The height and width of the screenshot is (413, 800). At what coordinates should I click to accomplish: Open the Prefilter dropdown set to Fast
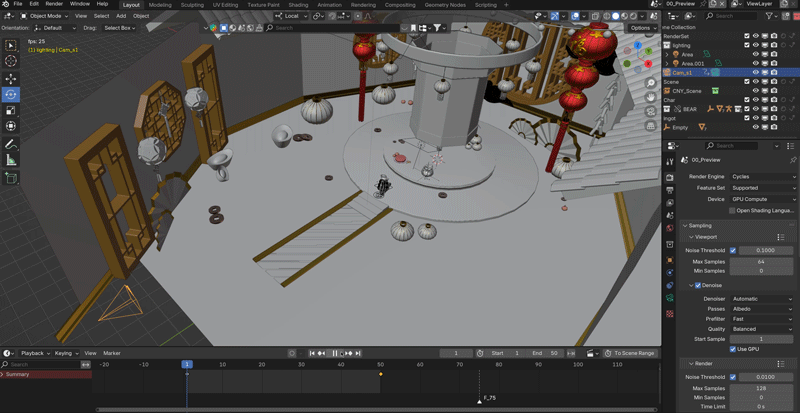click(x=761, y=319)
